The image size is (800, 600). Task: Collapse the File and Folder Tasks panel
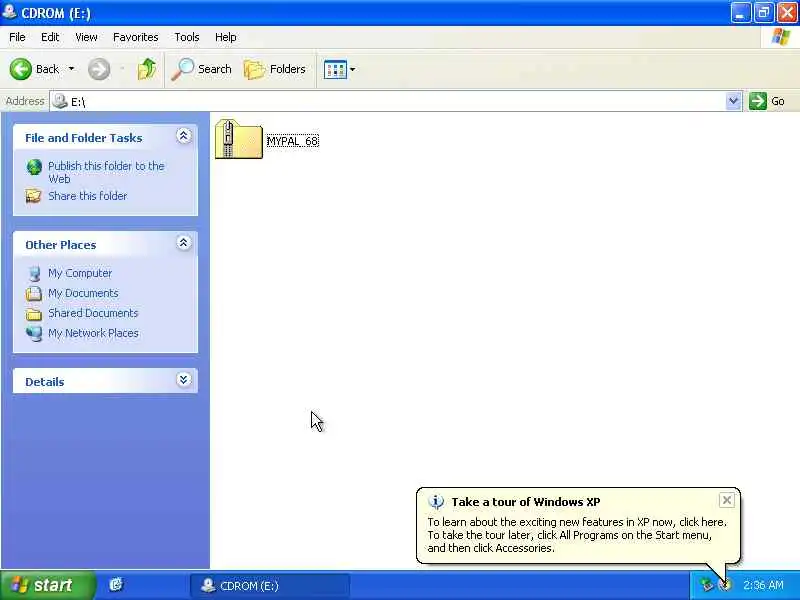click(184, 136)
